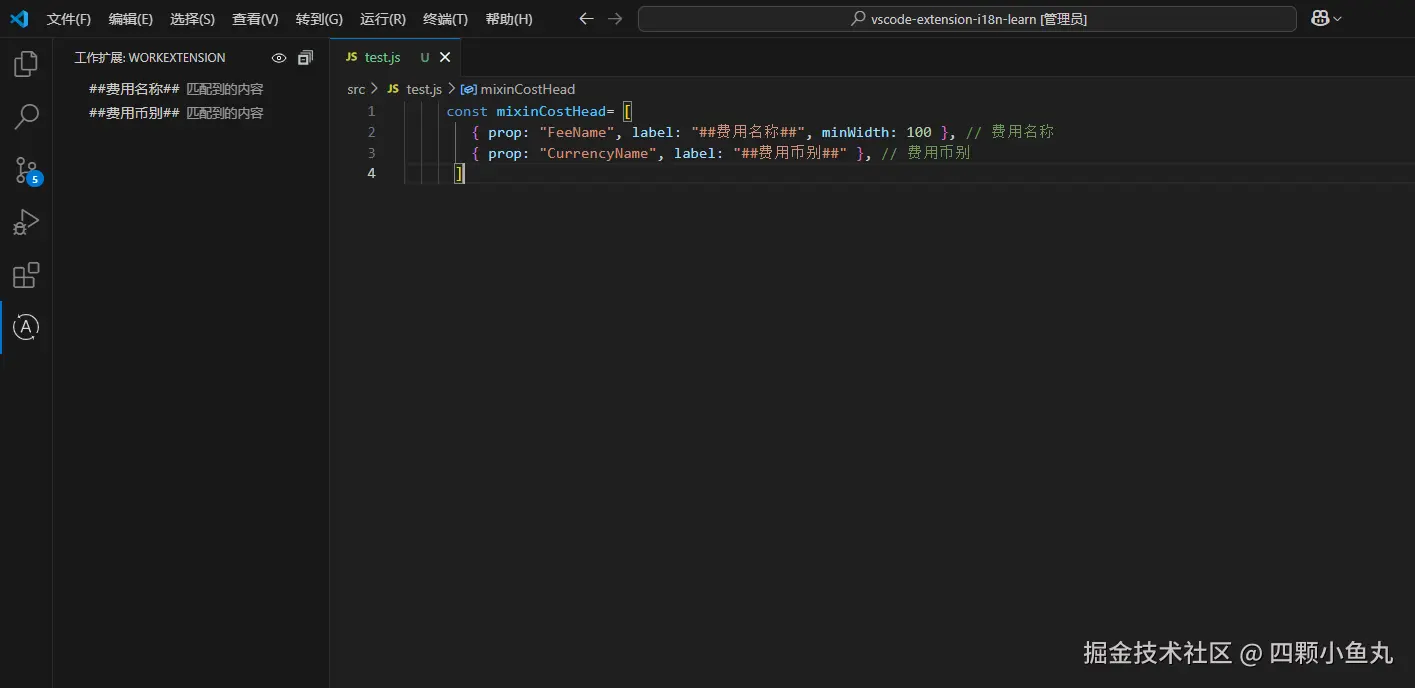Click line number 1 in gutter

pyautogui.click(x=371, y=111)
